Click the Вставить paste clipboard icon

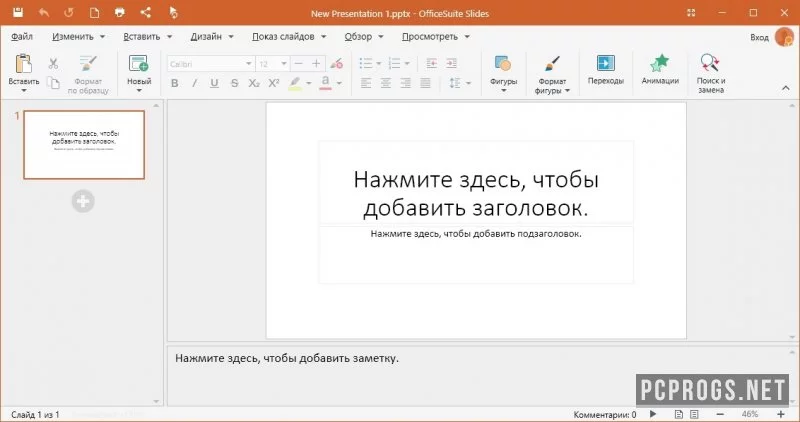point(23,64)
